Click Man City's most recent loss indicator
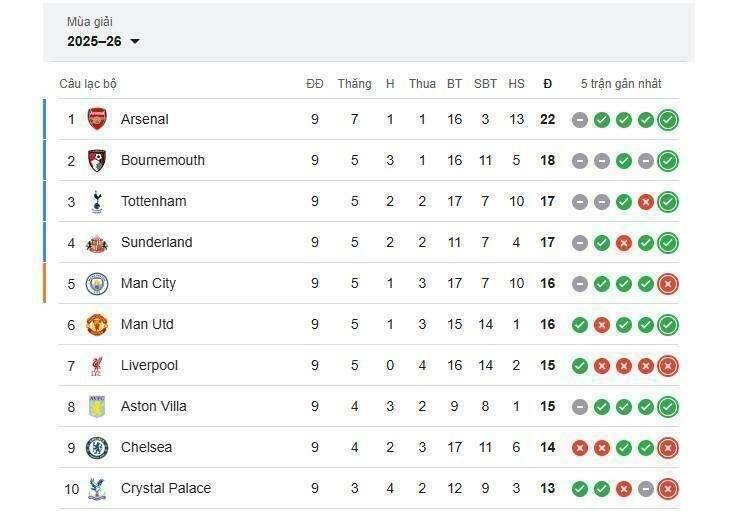737x511 pixels. coord(668,284)
